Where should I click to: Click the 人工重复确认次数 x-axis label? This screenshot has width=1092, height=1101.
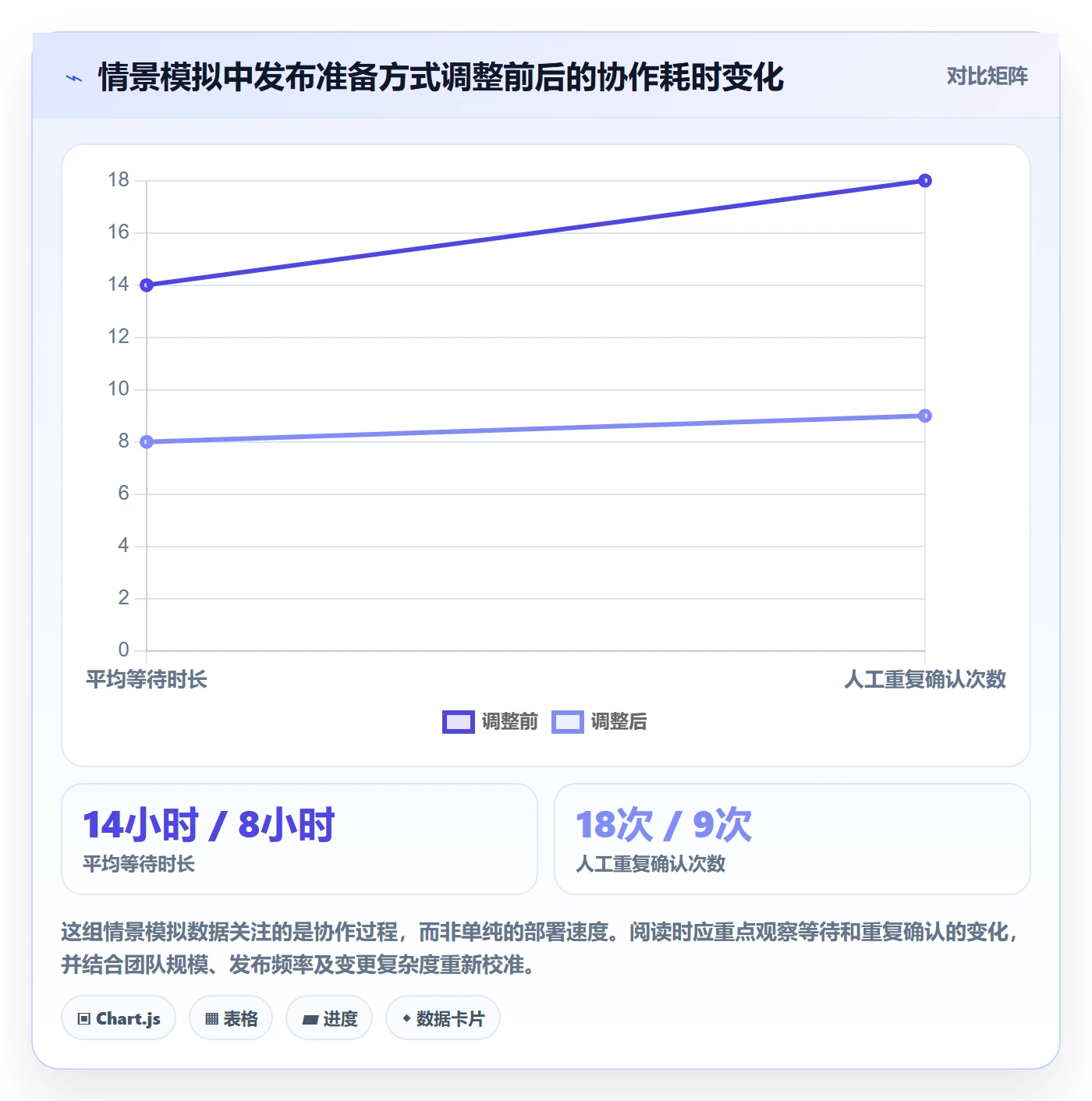point(925,680)
